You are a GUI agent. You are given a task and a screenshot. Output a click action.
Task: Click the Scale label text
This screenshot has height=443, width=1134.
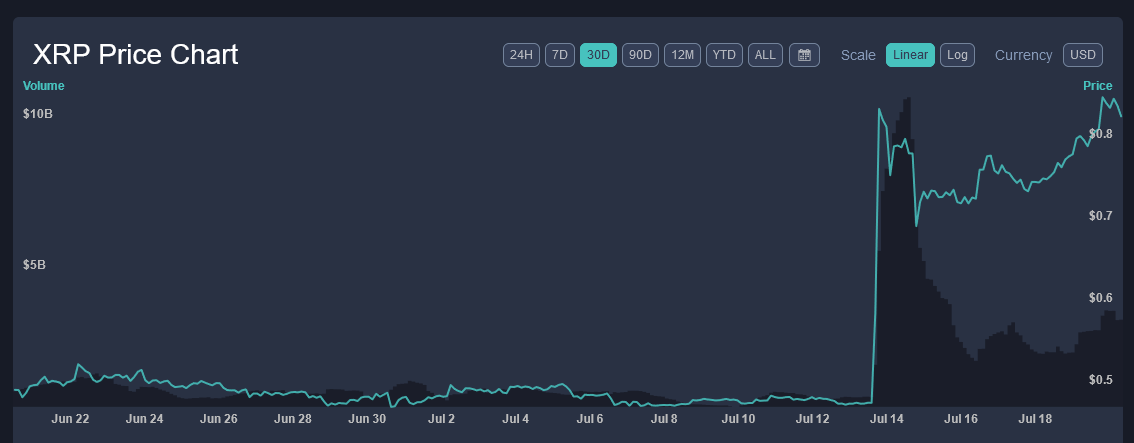coord(858,55)
